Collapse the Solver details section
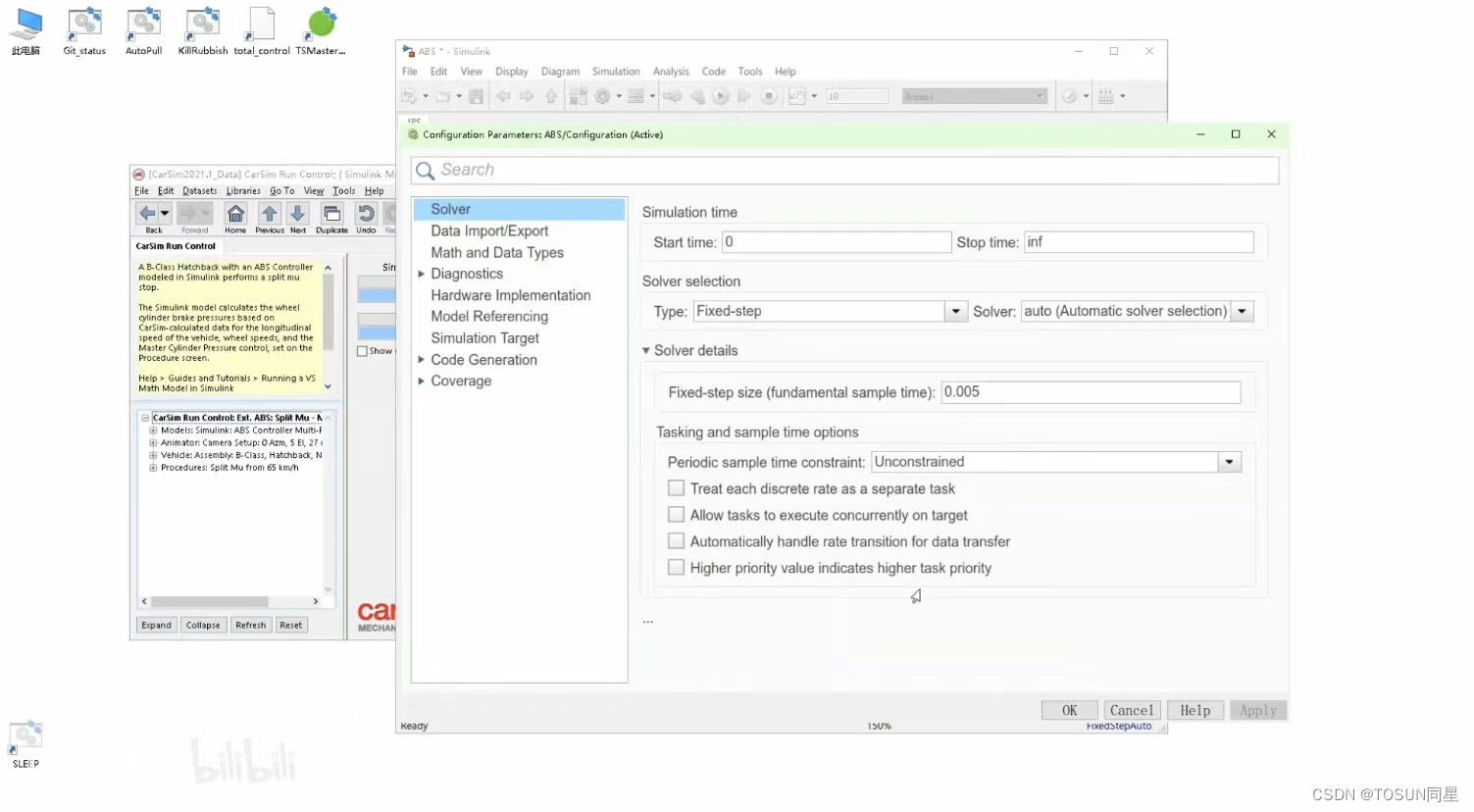This screenshot has width=1474, height=812. [646, 350]
